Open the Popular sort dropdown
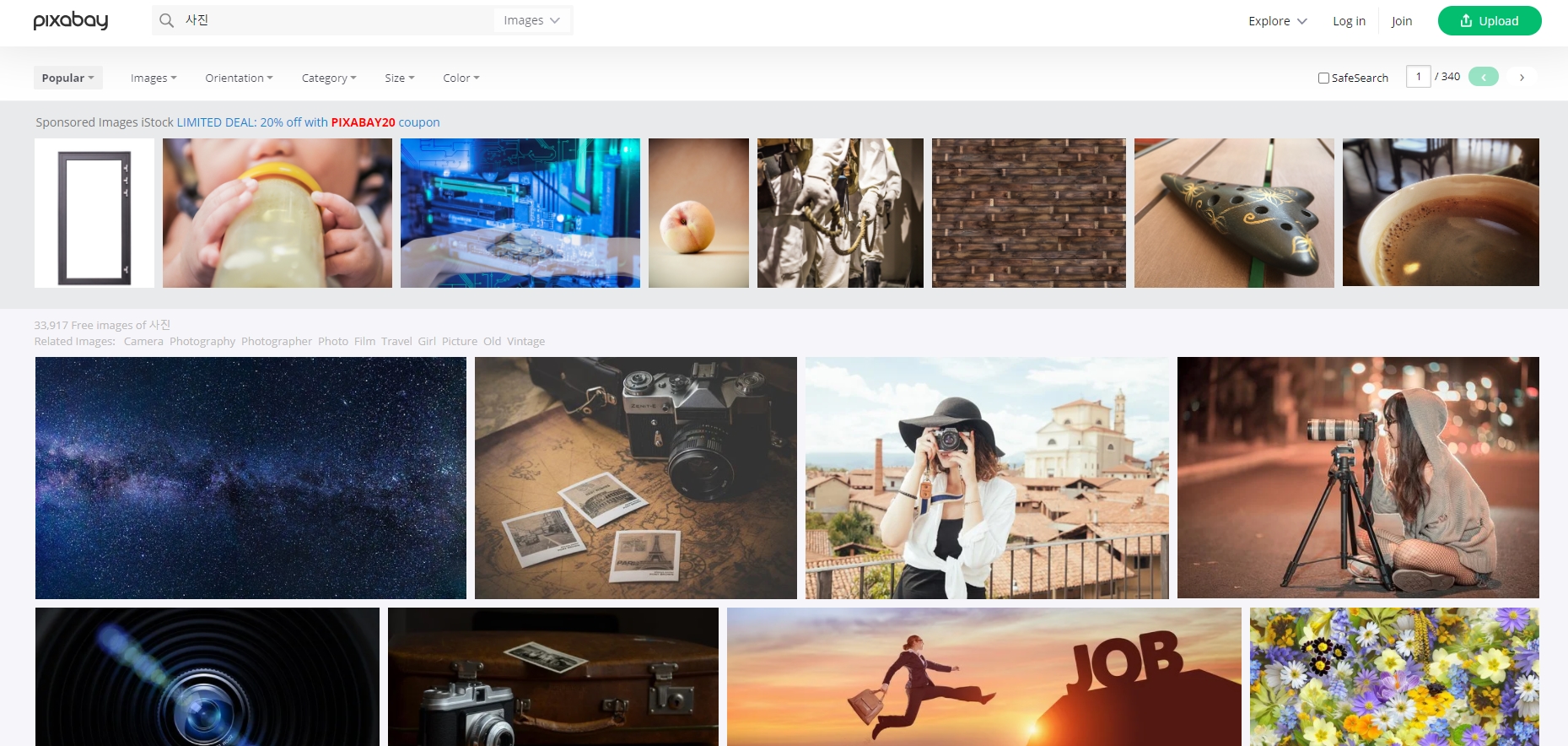This screenshot has width=1568, height=746. coord(67,78)
